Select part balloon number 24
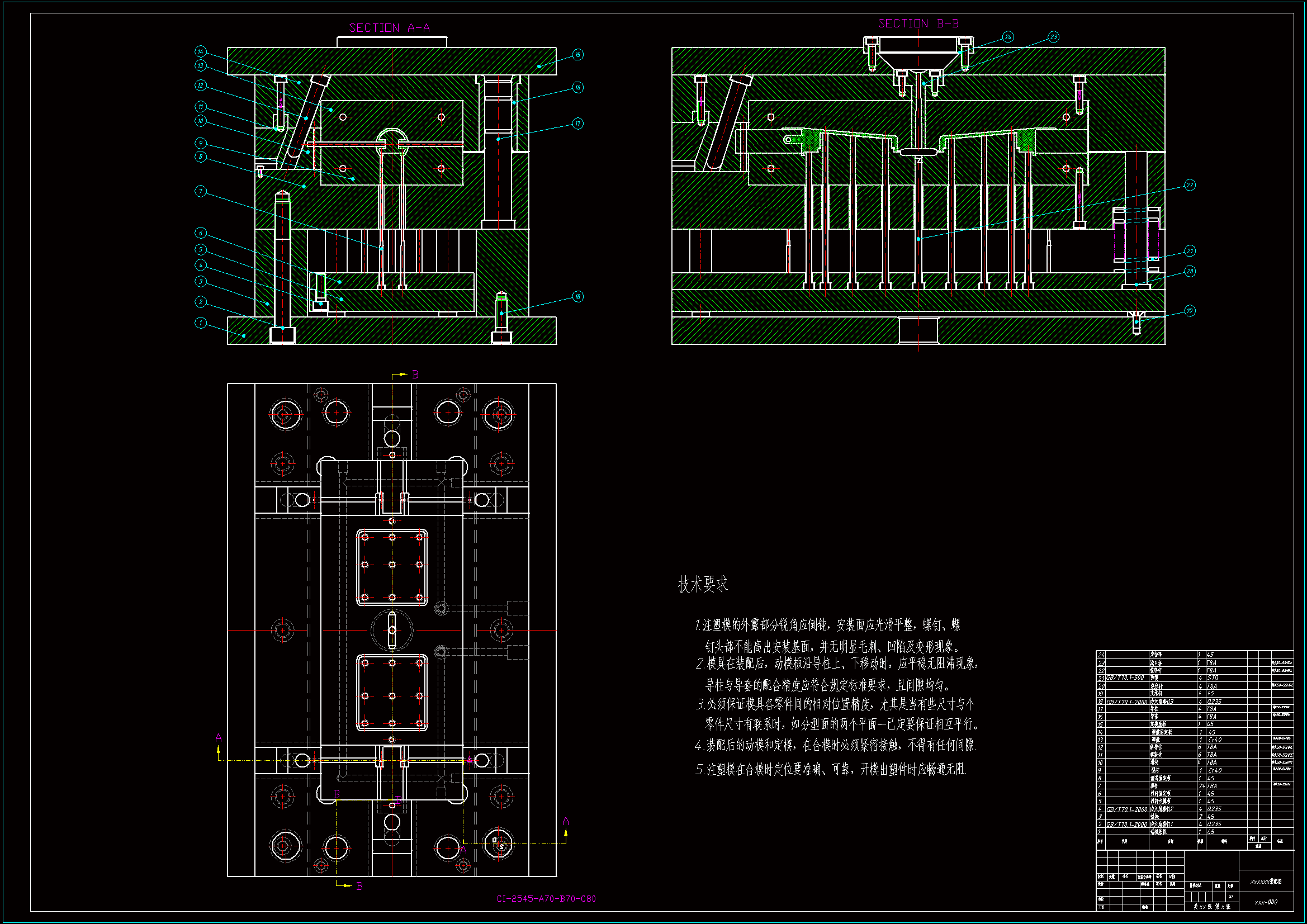Image resolution: width=1307 pixels, height=924 pixels. pyautogui.click(x=1007, y=37)
